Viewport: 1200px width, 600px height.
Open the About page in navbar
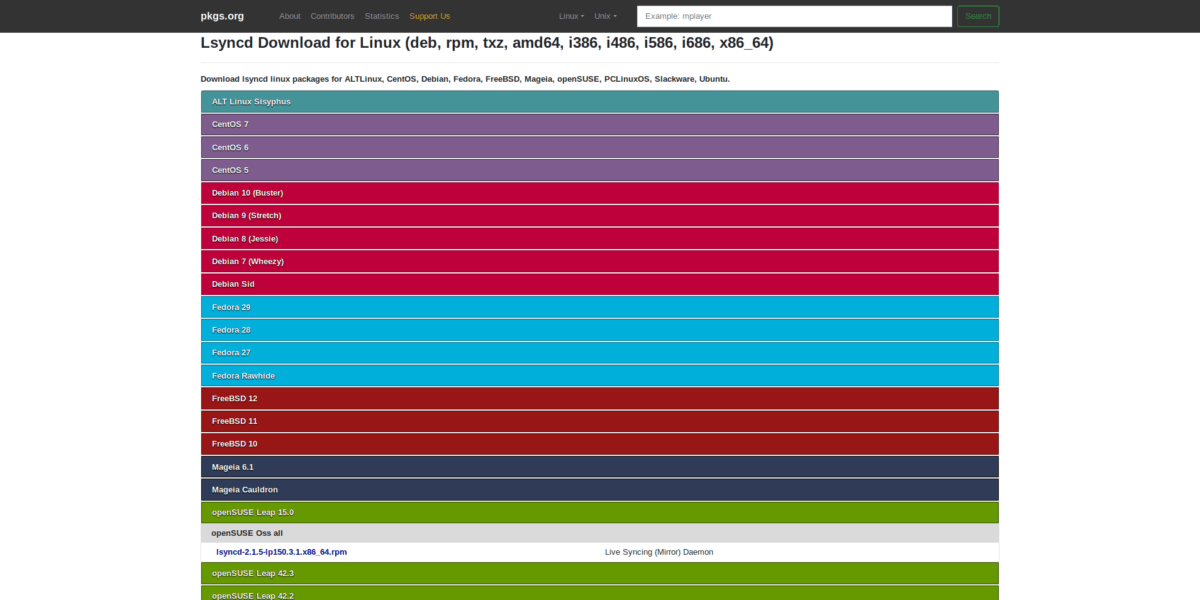[289, 16]
